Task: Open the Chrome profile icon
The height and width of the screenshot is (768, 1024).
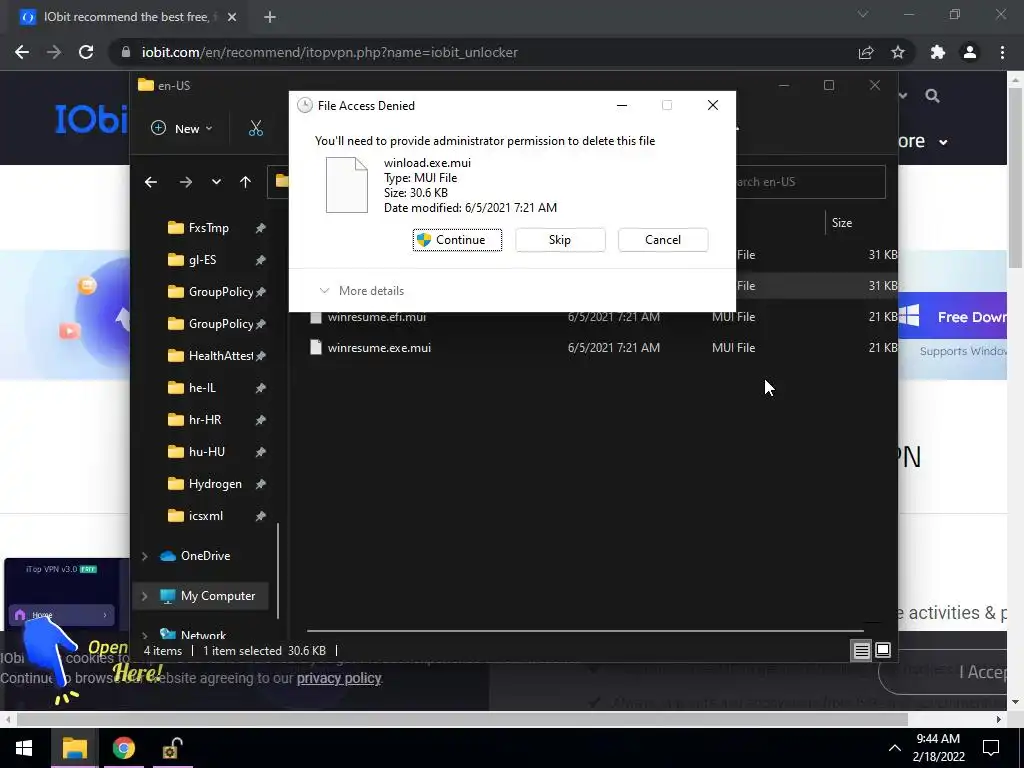Action: coord(970,52)
